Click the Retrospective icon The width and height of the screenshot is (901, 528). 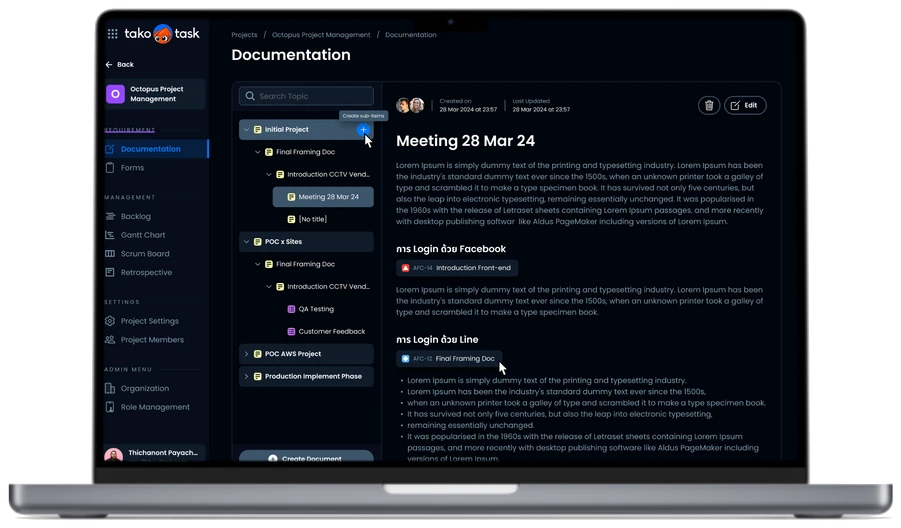pos(110,272)
